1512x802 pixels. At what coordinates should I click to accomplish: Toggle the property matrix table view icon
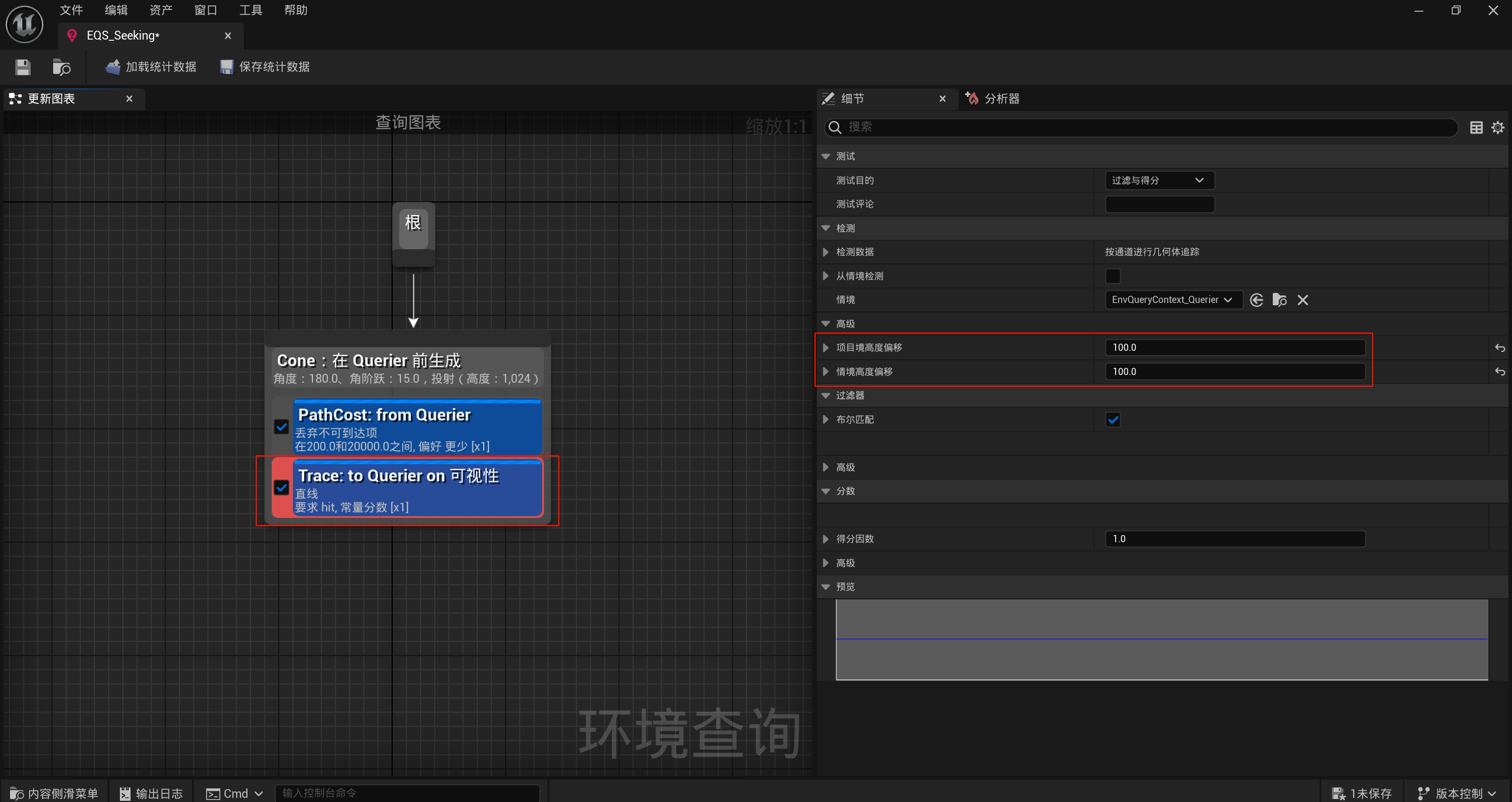pyautogui.click(x=1476, y=128)
